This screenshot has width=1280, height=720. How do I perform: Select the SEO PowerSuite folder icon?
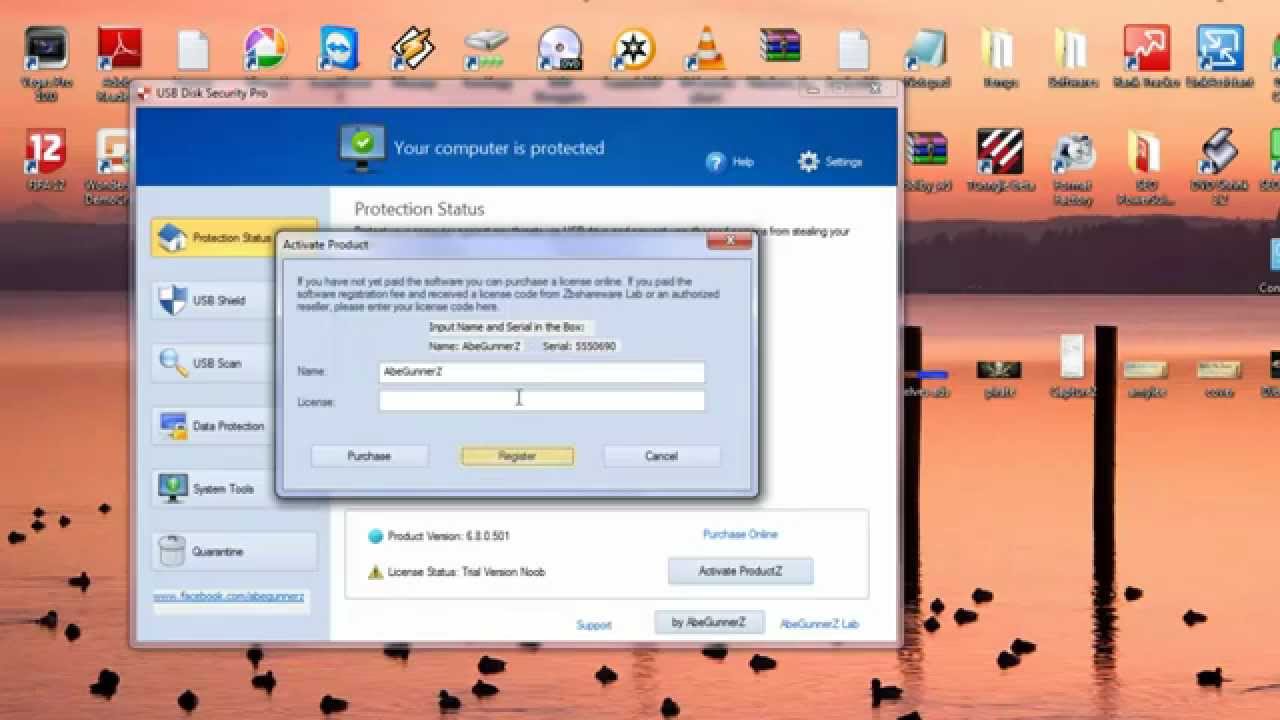click(x=1147, y=152)
